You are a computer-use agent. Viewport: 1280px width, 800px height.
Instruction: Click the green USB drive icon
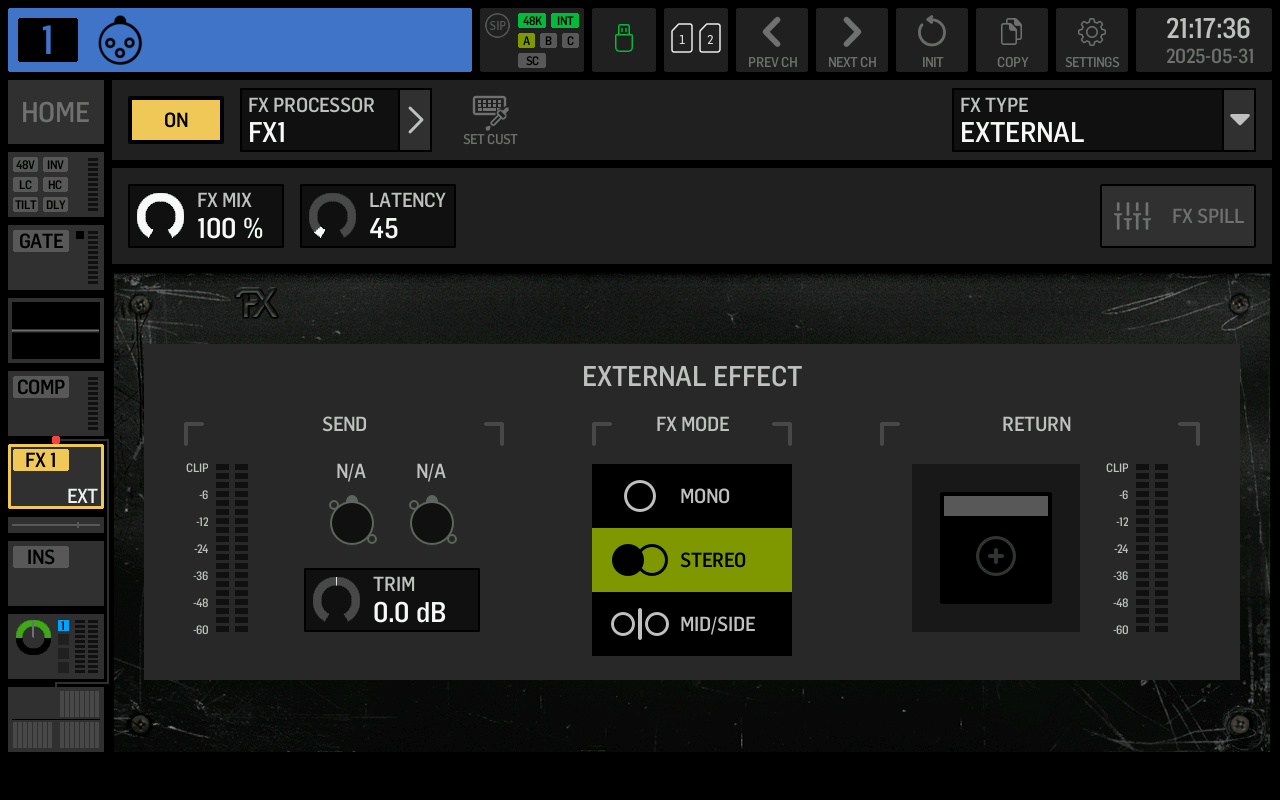click(x=623, y=40)
